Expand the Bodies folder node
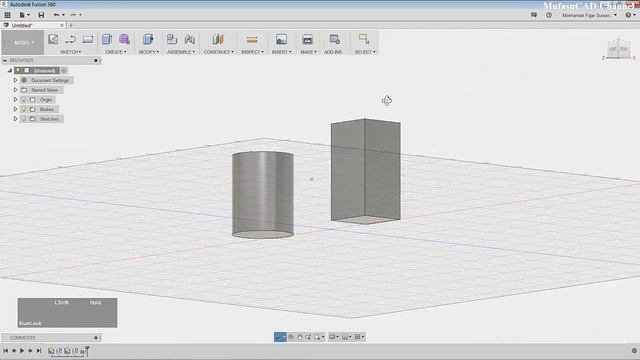The height and width of the screenshot is (360, 640). pos(16,109)
